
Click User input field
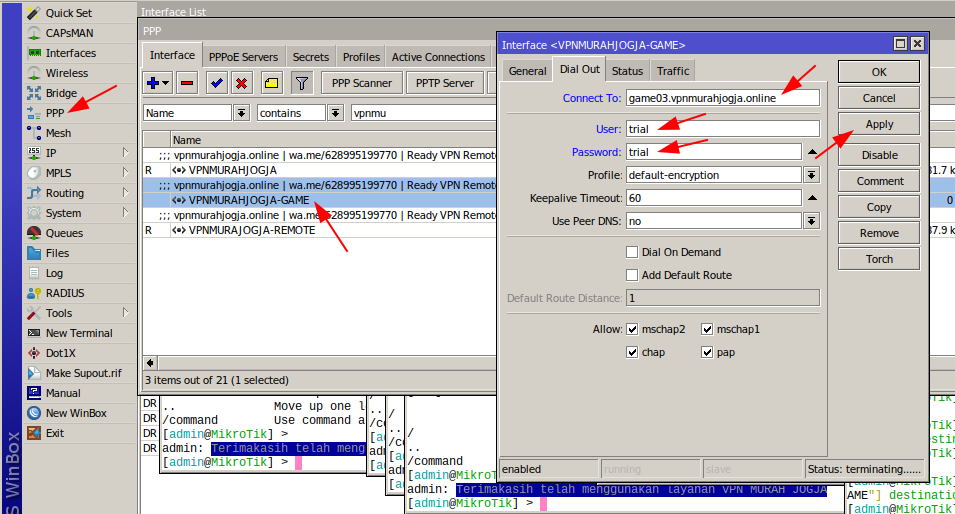723,129
